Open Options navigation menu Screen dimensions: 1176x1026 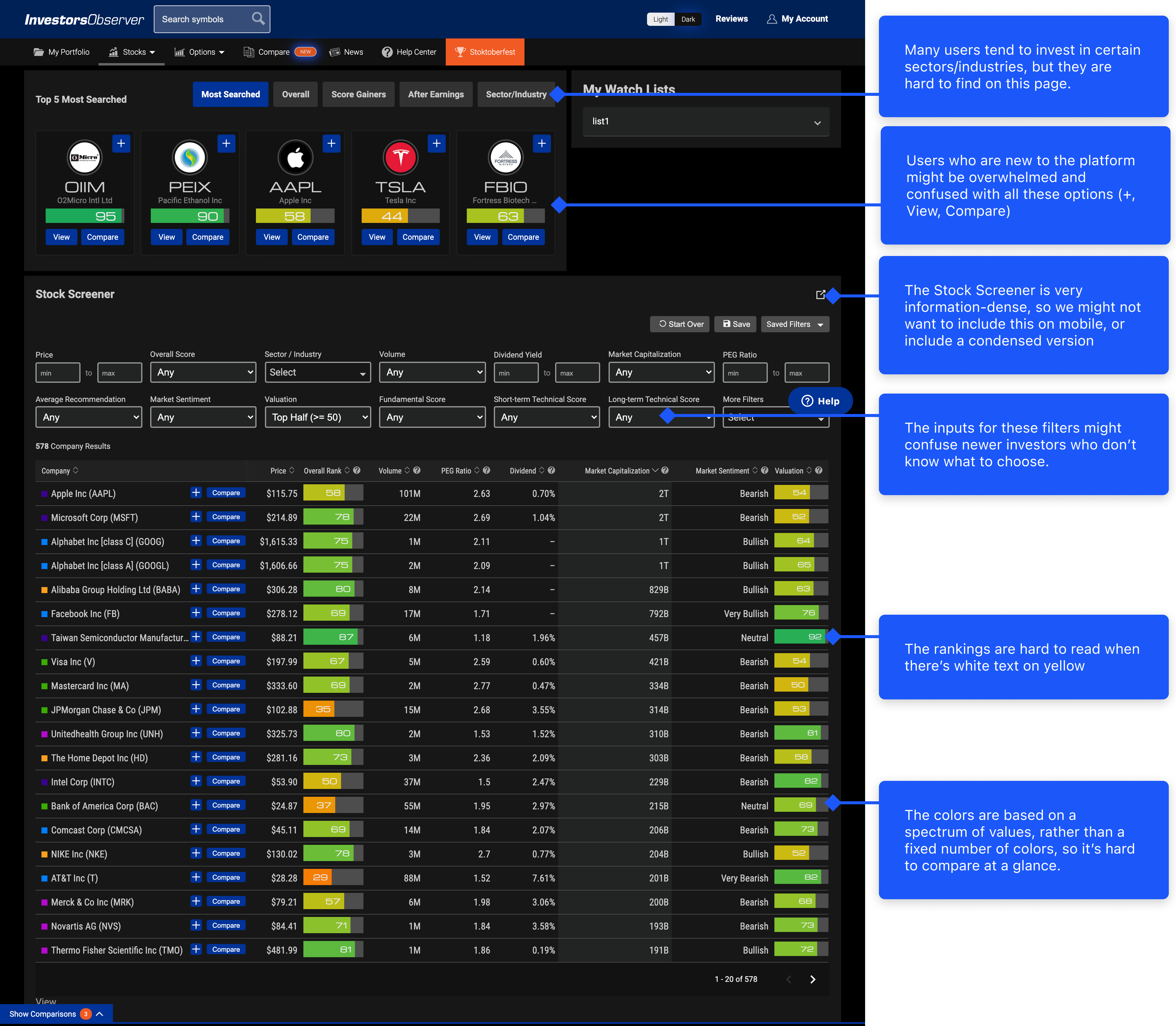199,52
